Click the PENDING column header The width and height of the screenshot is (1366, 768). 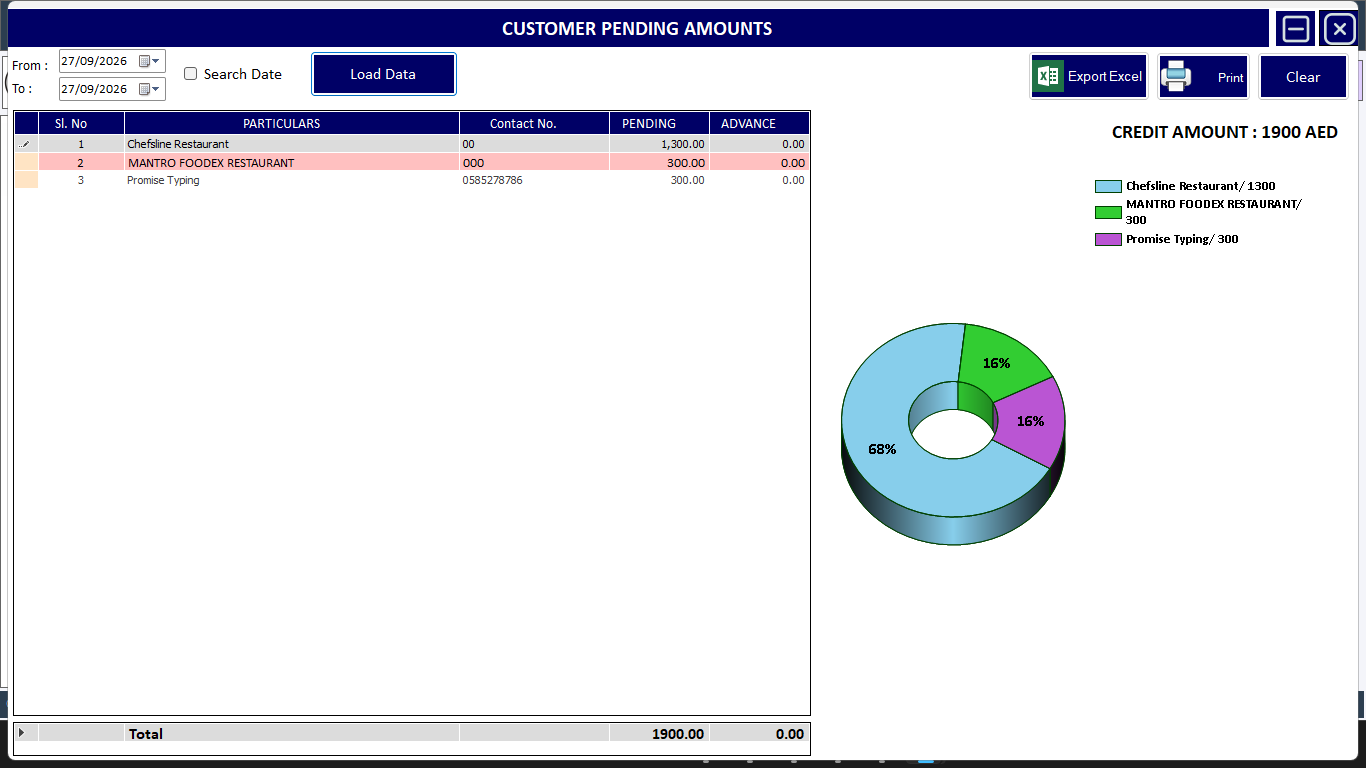[659, 124]
